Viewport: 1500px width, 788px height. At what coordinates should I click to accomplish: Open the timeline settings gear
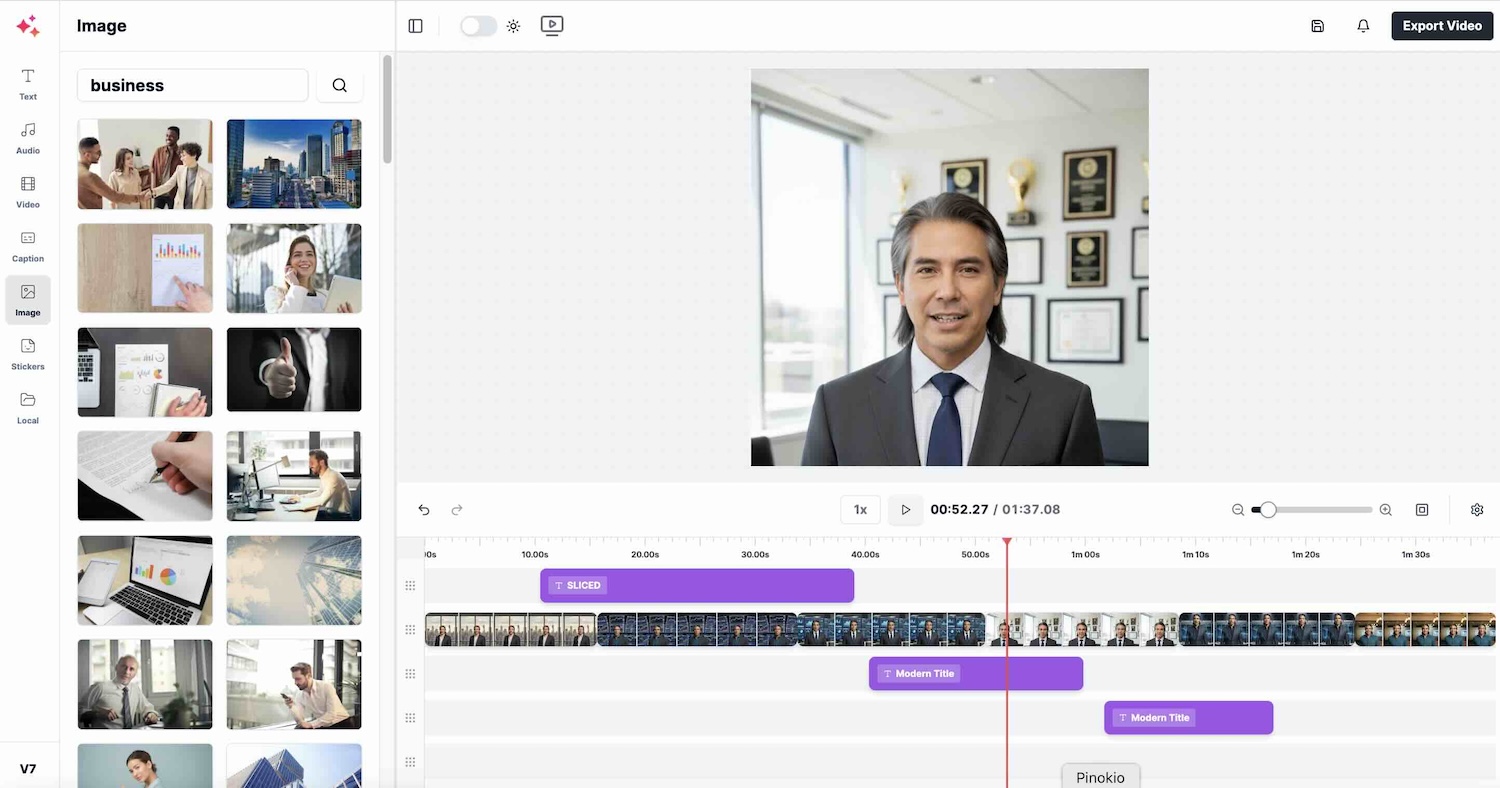pos(1477,510)
